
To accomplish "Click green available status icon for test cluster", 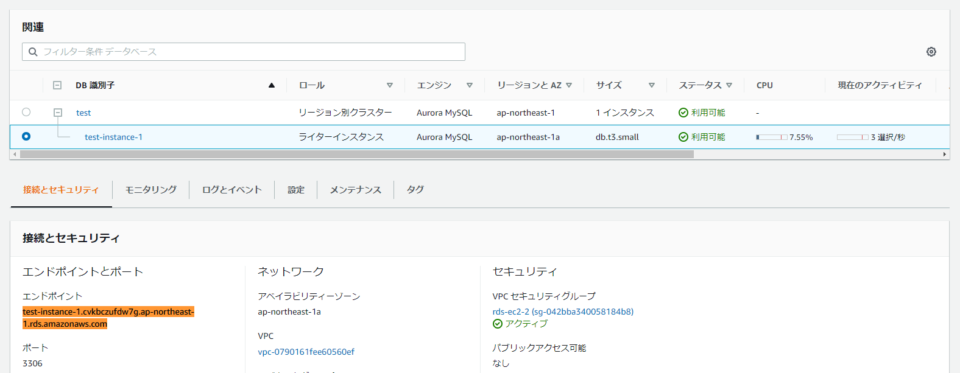I will coord(683,113).
